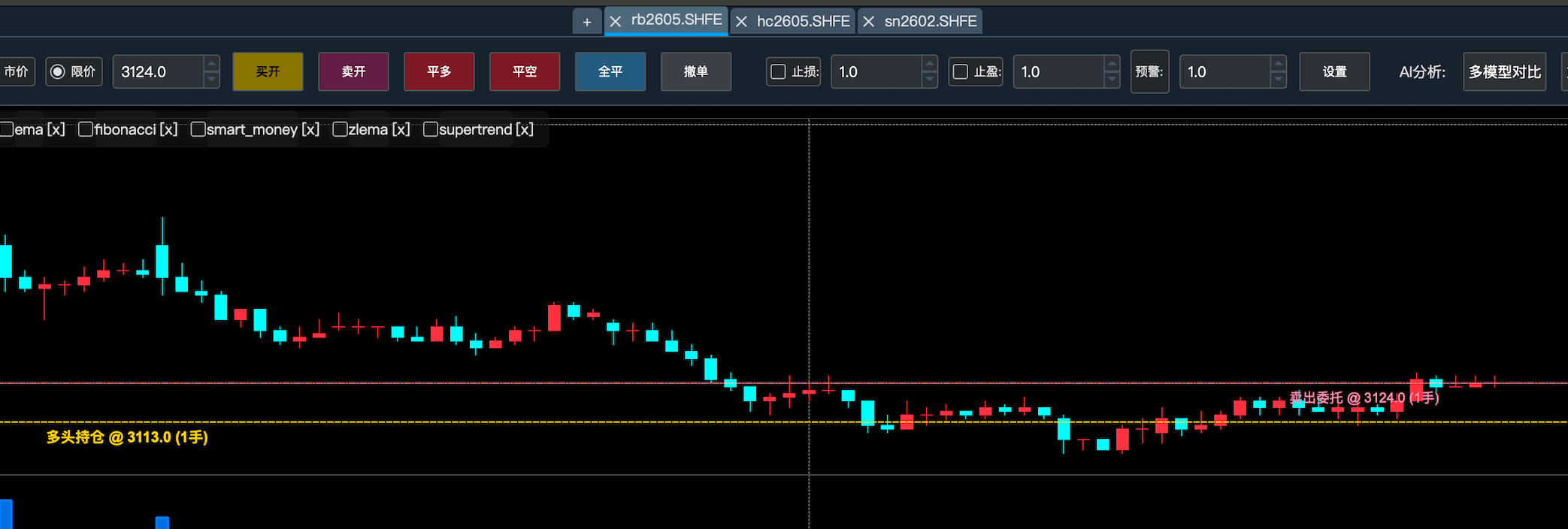Select the 限价 limit price radio button
The width and height of the screenshot is (1568, 529).
click(x=58, y=72)
